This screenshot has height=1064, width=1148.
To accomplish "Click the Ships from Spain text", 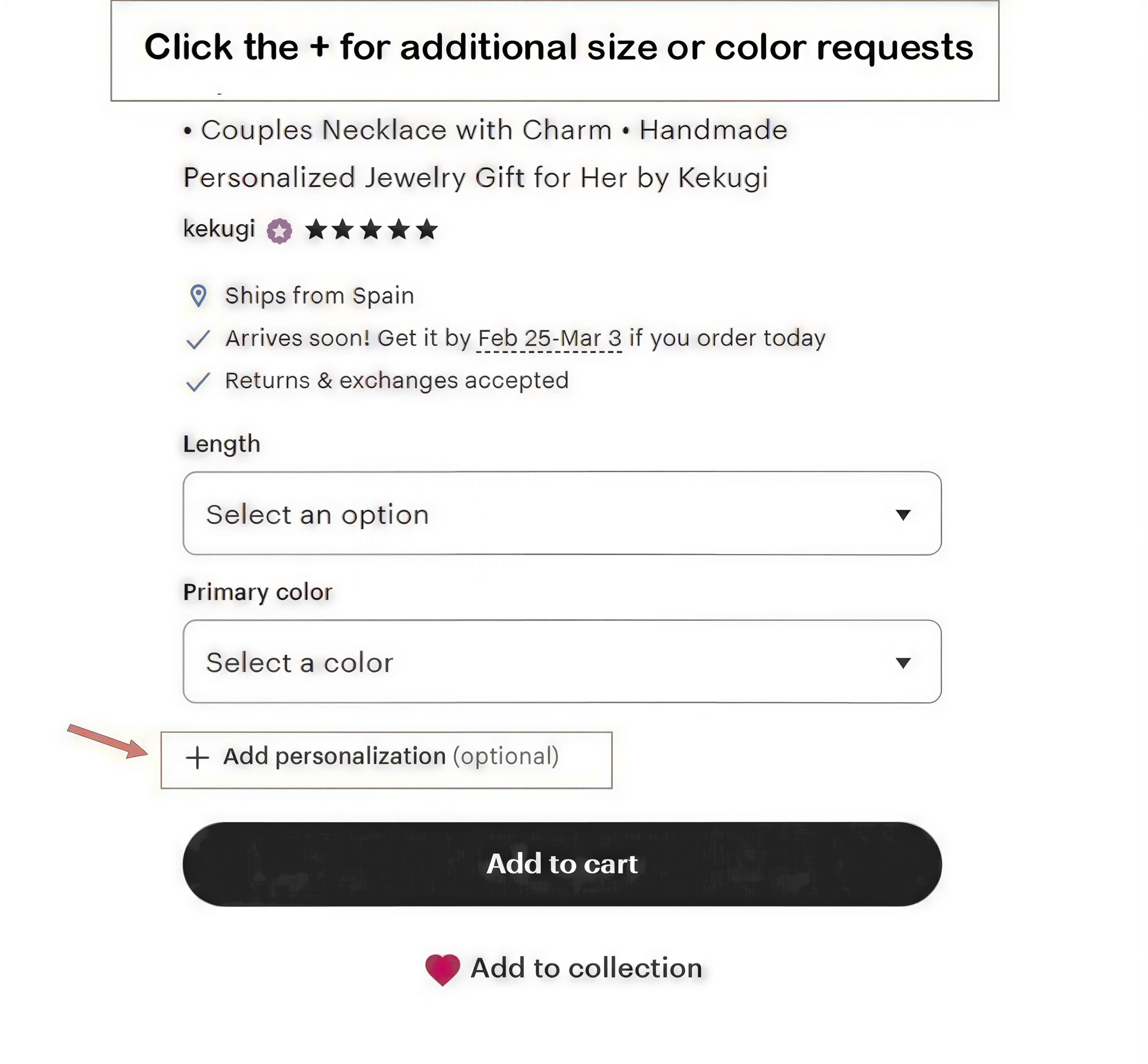I will pos(319,296).
